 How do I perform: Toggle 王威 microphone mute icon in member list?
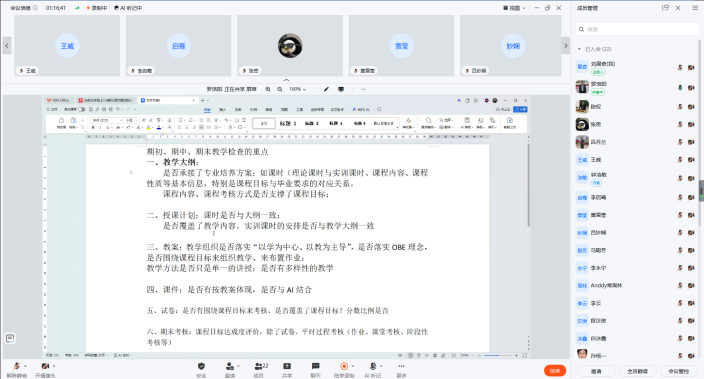click(680, 159)
